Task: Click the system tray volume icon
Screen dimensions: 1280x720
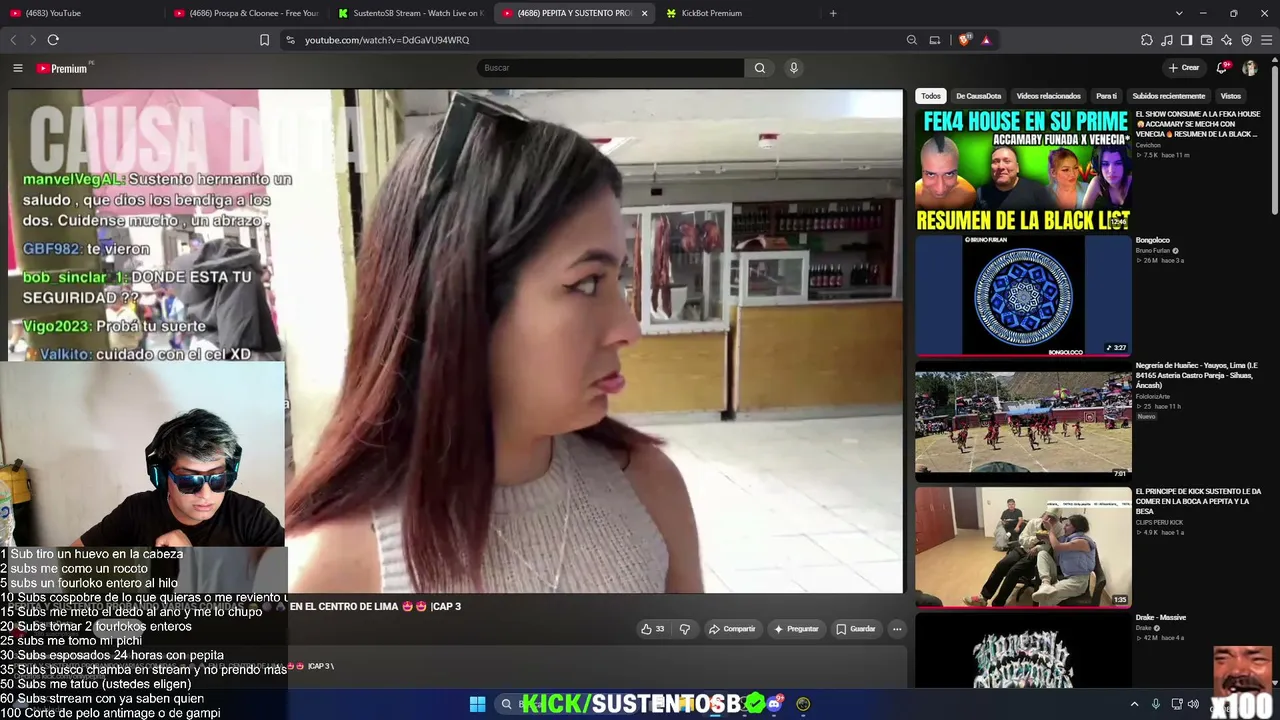Action: 1193,704
